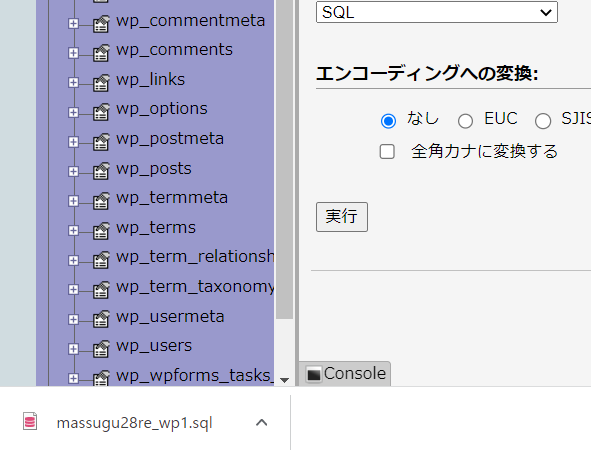Select the なし encoding radio button
This screenshot has height=452, width=591.
coord(388,121)
